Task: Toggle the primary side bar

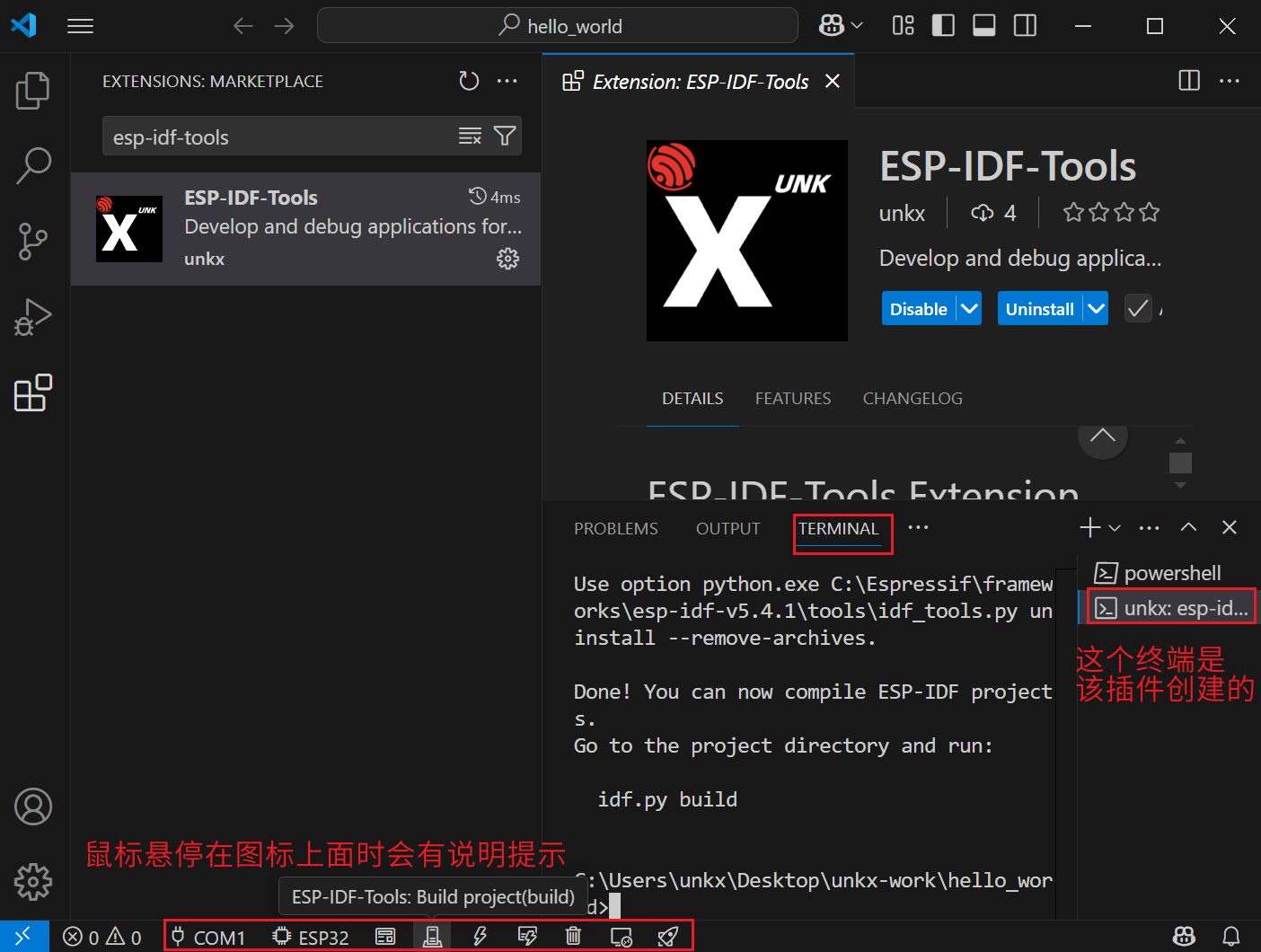Action: [943, 26]
